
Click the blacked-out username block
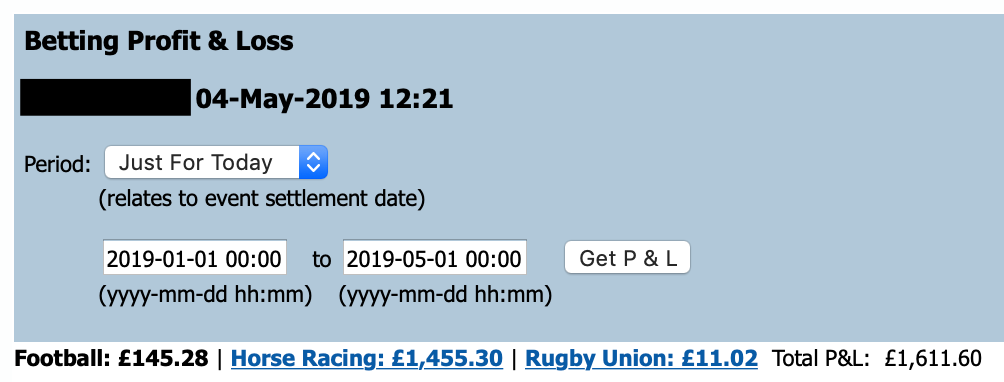pyautogui.click(x=106, y=97)
